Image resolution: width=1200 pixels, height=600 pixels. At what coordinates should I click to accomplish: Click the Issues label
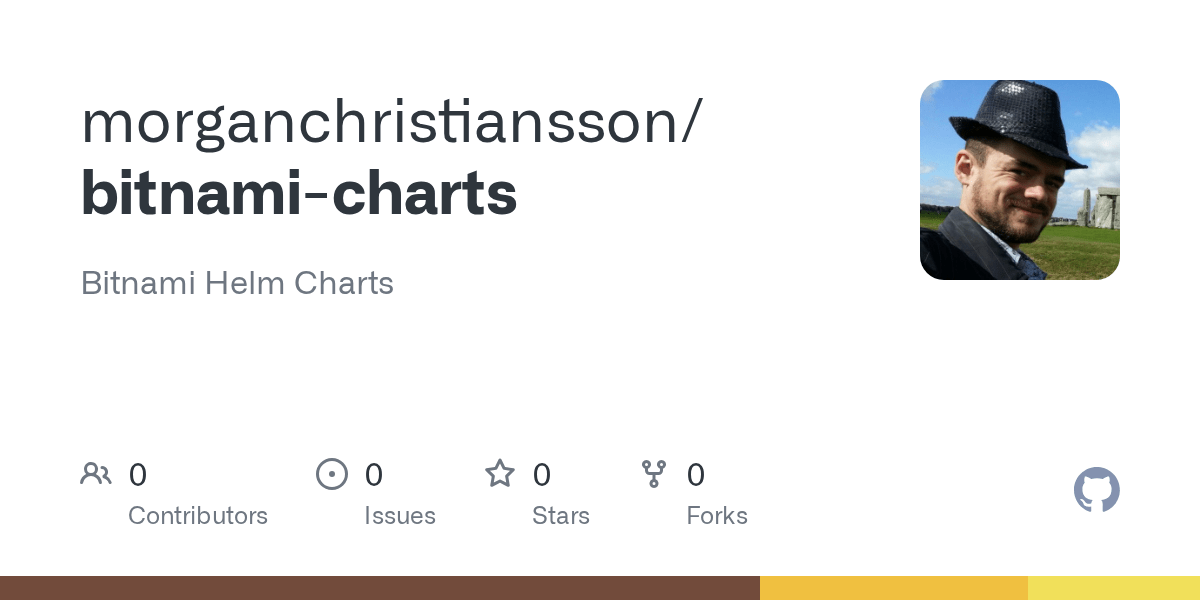[400, 516]
